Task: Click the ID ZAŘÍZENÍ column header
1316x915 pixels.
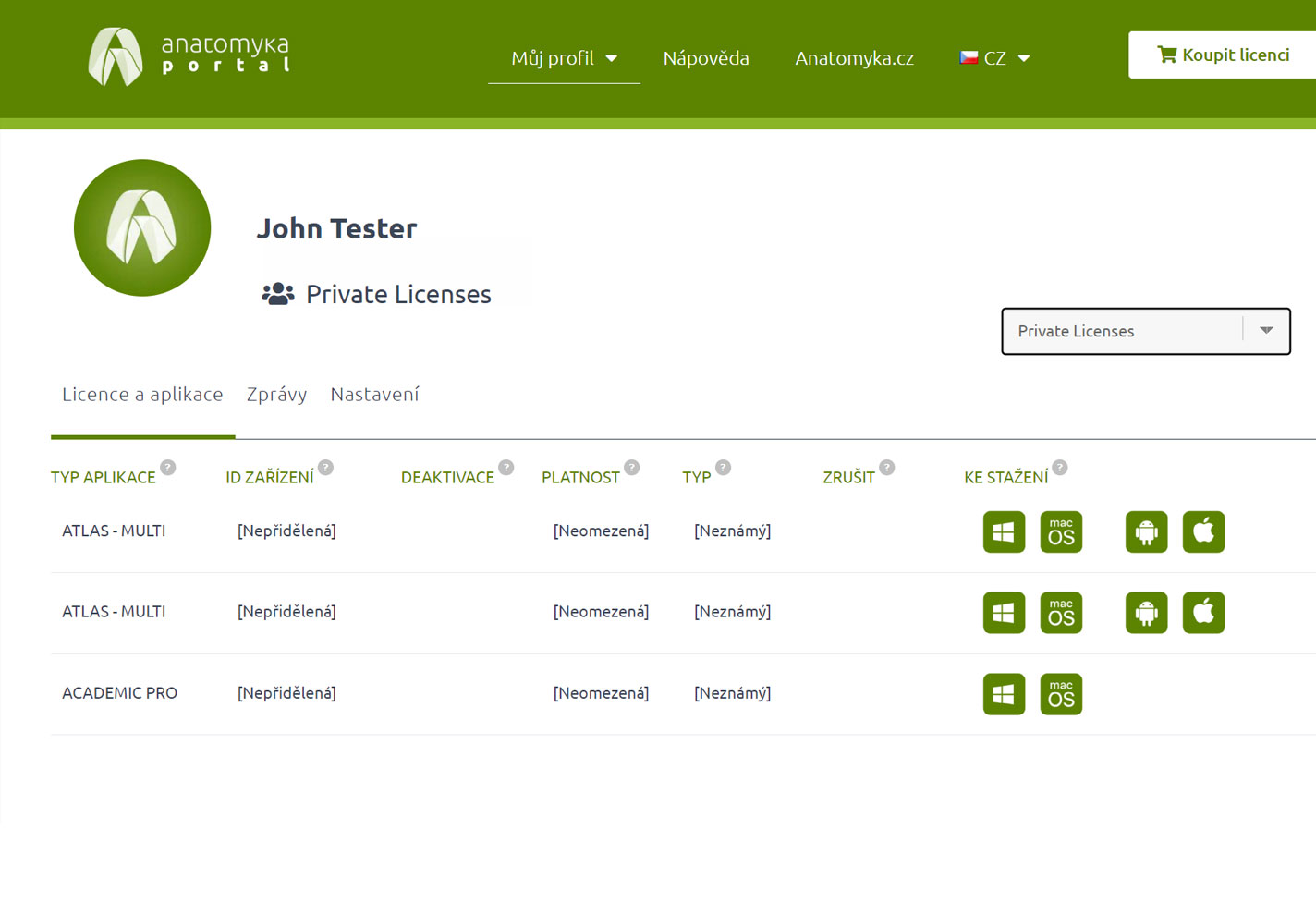Action: click(x=270, y=478)
